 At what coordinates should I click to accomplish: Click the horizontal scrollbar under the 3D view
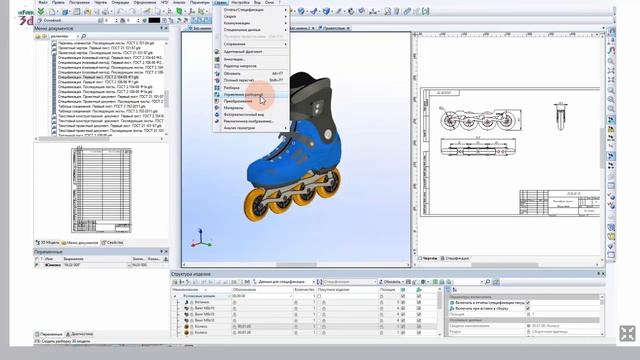pyautogui.click(x=296, y=264)
